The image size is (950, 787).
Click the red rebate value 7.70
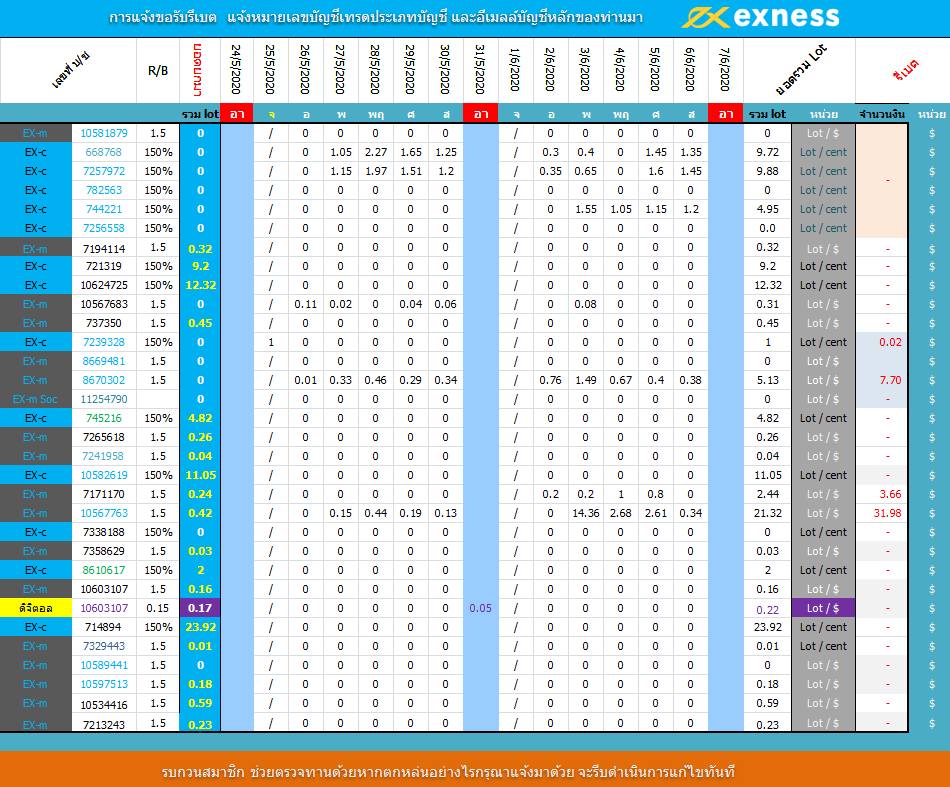890,380
